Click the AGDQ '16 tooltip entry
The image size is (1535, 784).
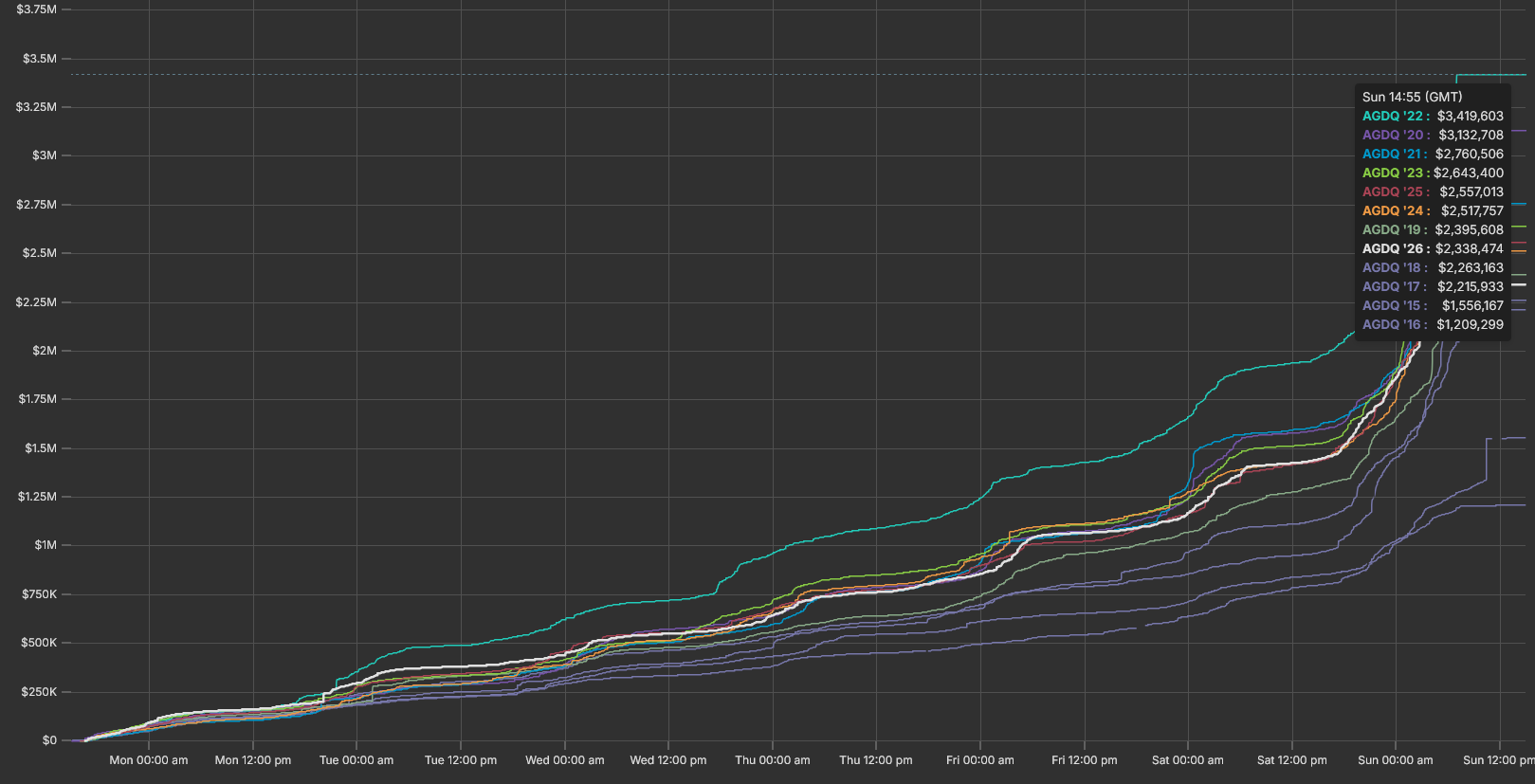[1433, 324]
